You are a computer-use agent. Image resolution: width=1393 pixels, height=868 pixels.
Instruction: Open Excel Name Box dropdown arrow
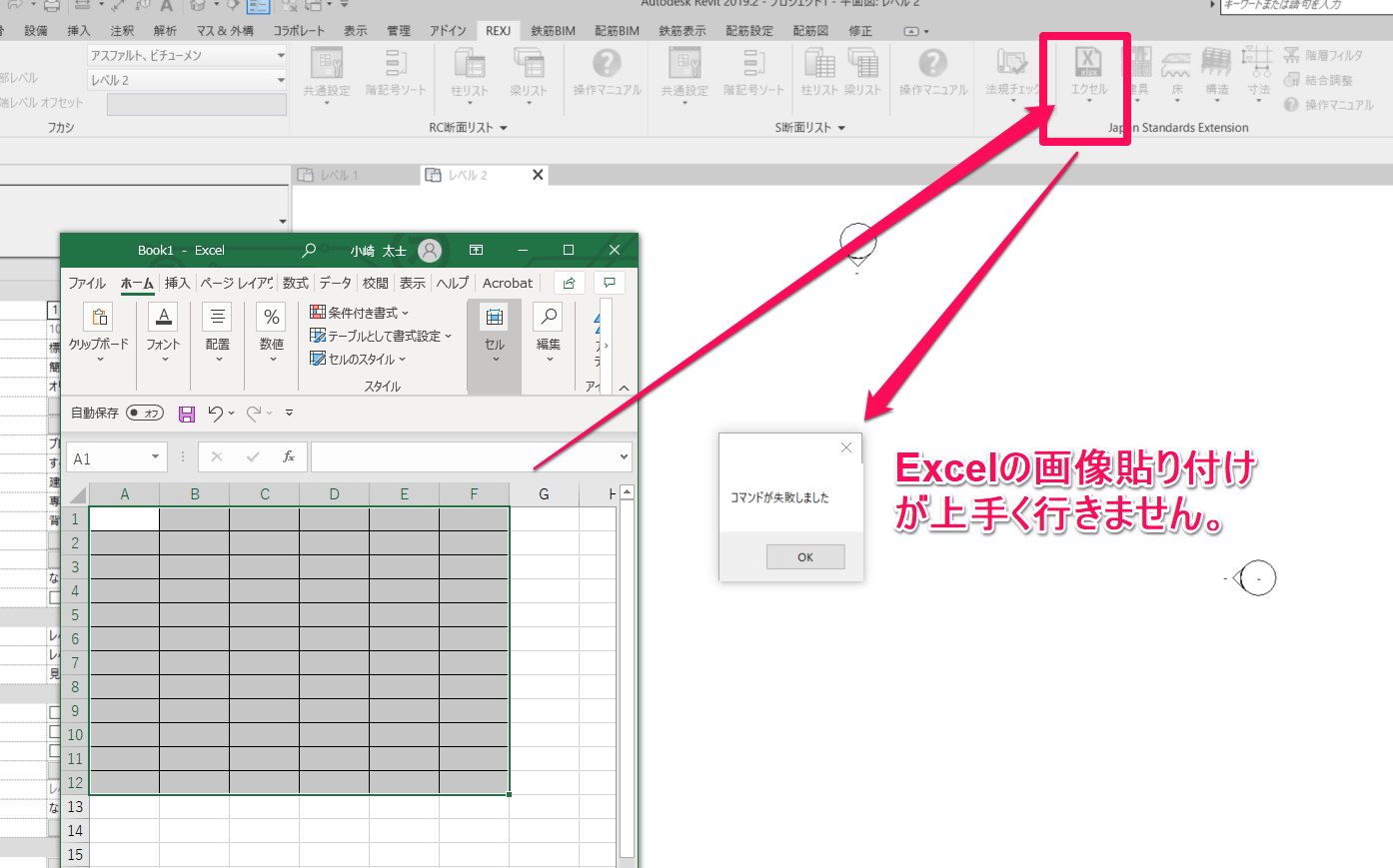coord(155,457)
